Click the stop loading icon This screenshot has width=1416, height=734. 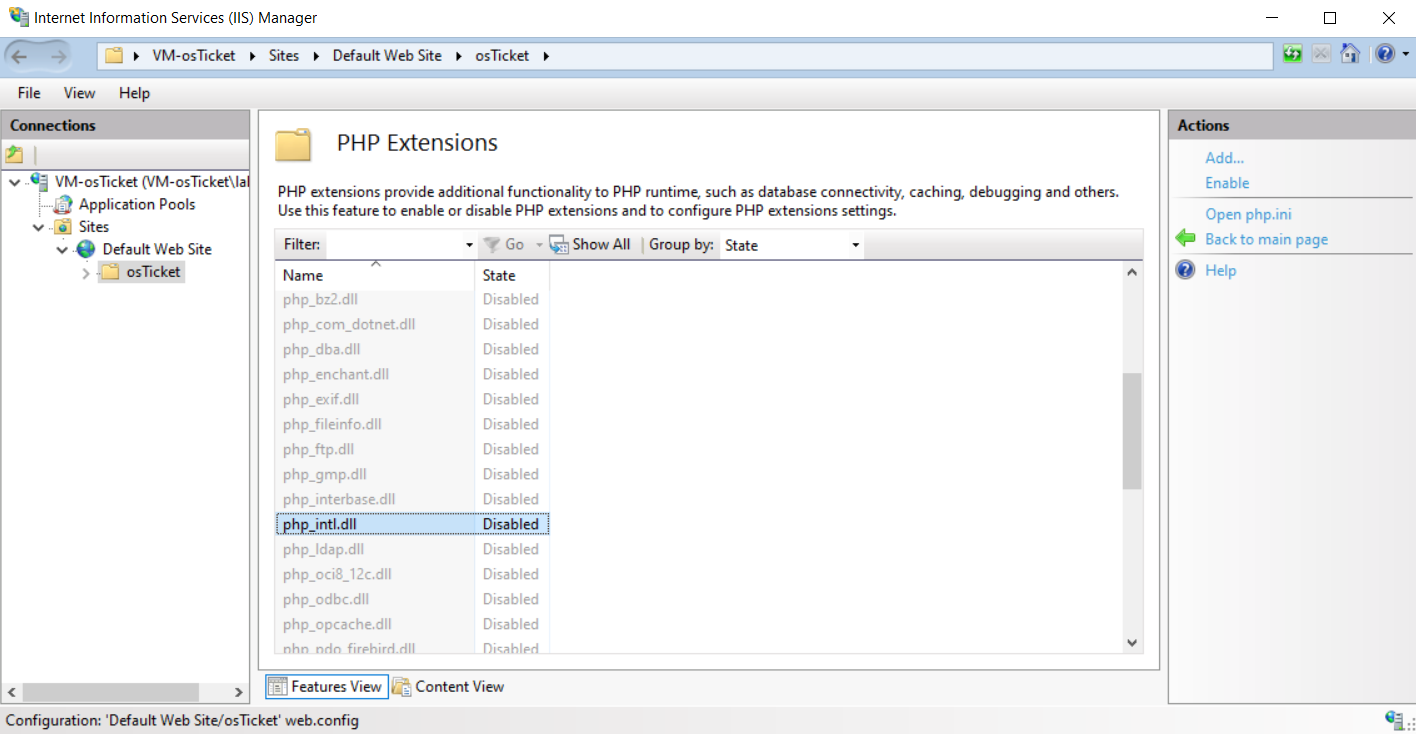[x=1321, y=54]
